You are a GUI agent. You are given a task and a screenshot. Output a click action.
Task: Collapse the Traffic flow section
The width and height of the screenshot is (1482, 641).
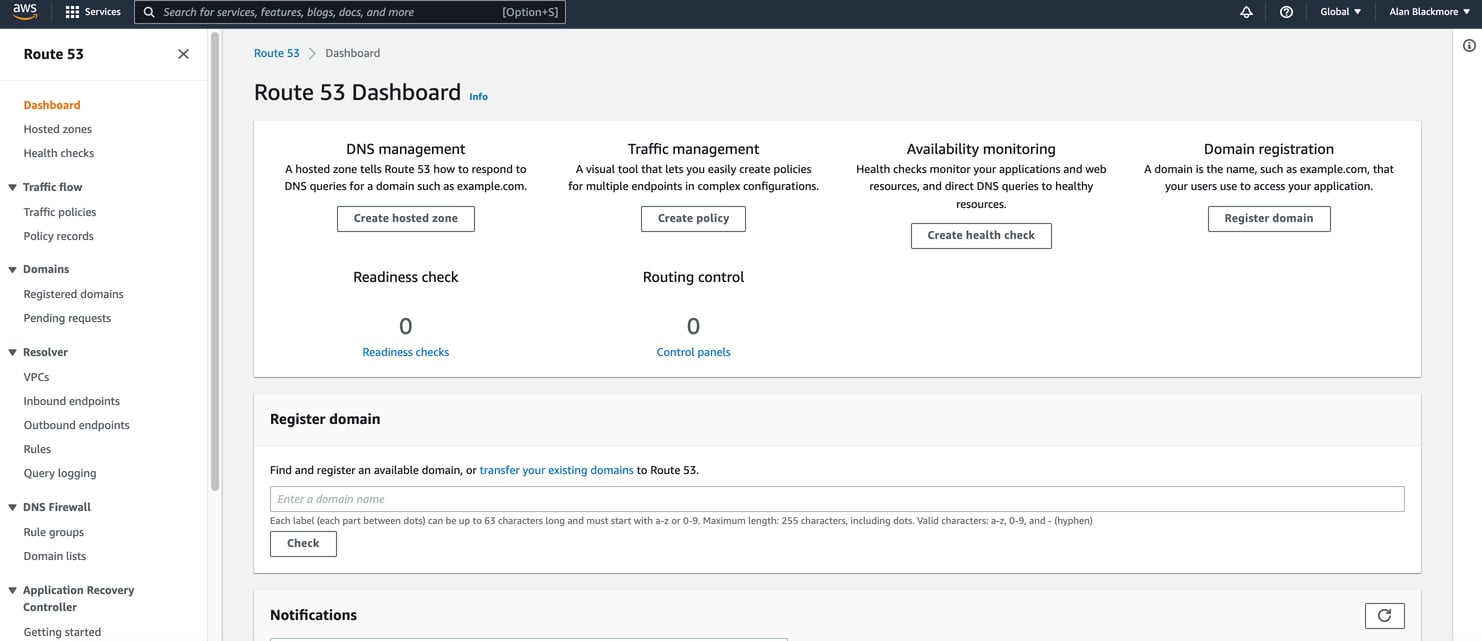pyautogui.click(x=10, y=187)
